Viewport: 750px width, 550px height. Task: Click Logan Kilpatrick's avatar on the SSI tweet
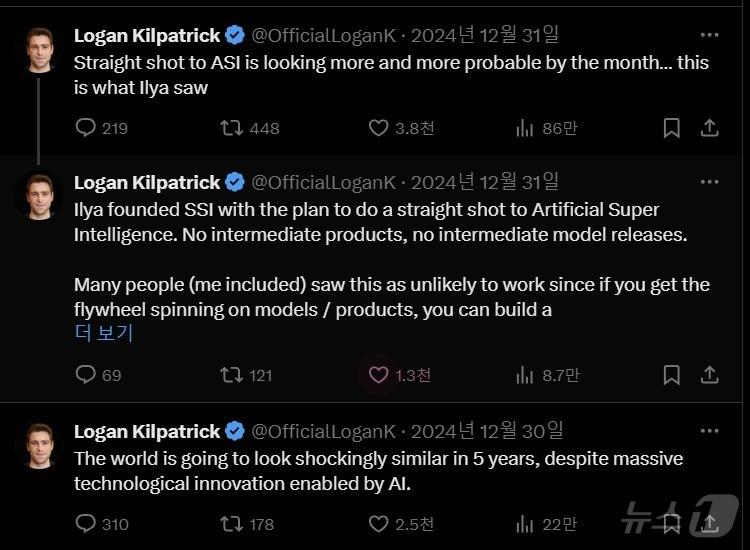(40, 196)
